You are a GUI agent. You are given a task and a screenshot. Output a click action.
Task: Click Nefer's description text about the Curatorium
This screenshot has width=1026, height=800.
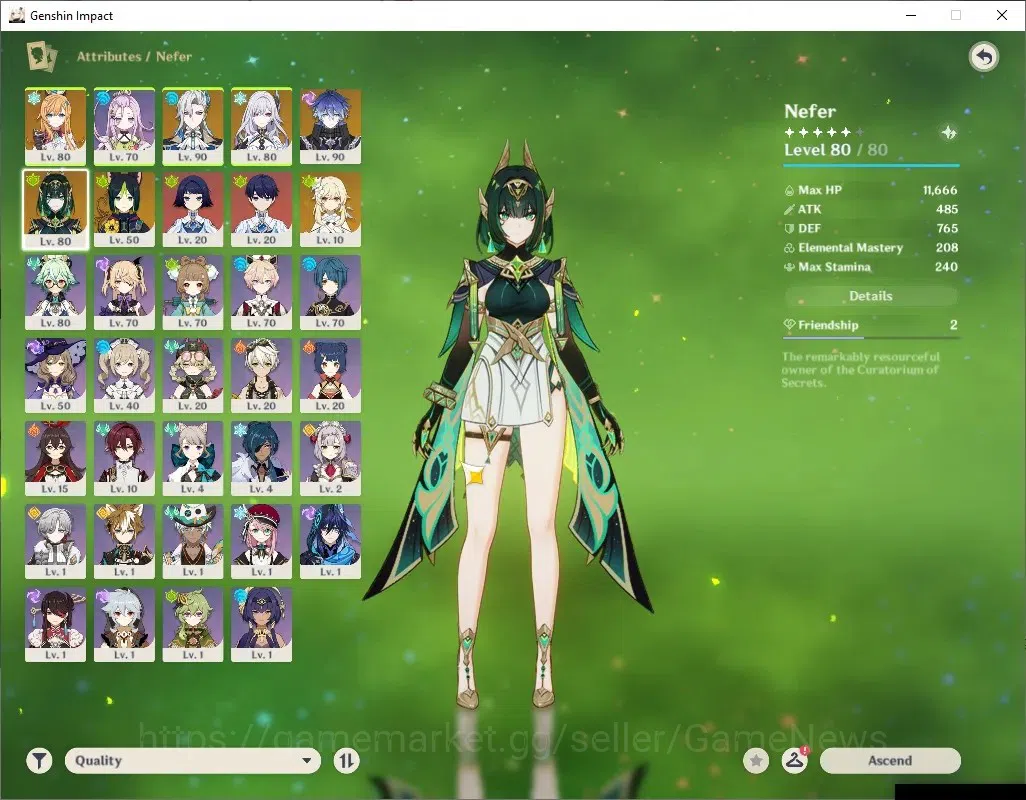860,370
